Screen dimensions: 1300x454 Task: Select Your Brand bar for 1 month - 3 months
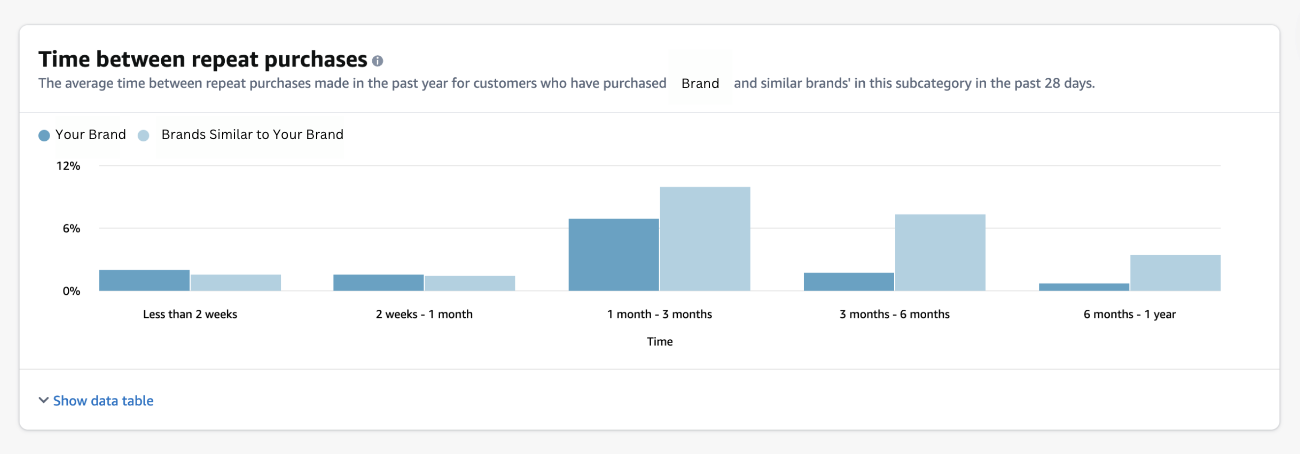click(614, 255)
